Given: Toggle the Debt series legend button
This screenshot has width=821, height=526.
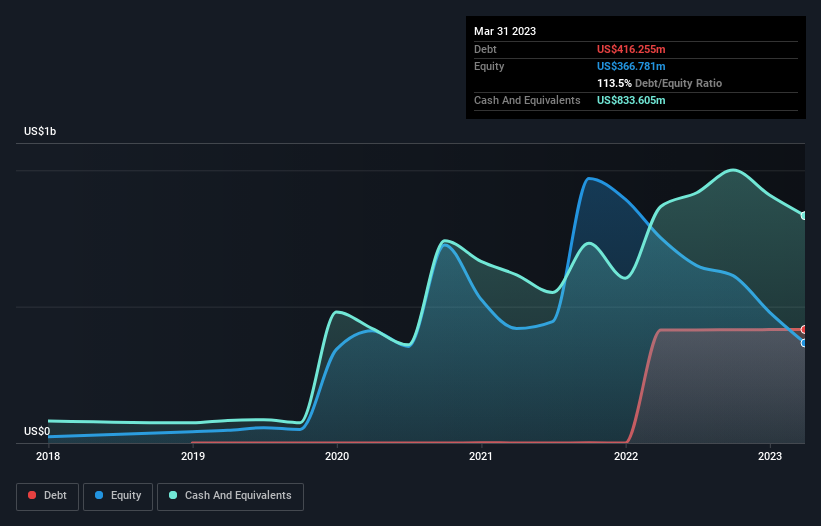Looking at the screenshot, I should point(48,496).
